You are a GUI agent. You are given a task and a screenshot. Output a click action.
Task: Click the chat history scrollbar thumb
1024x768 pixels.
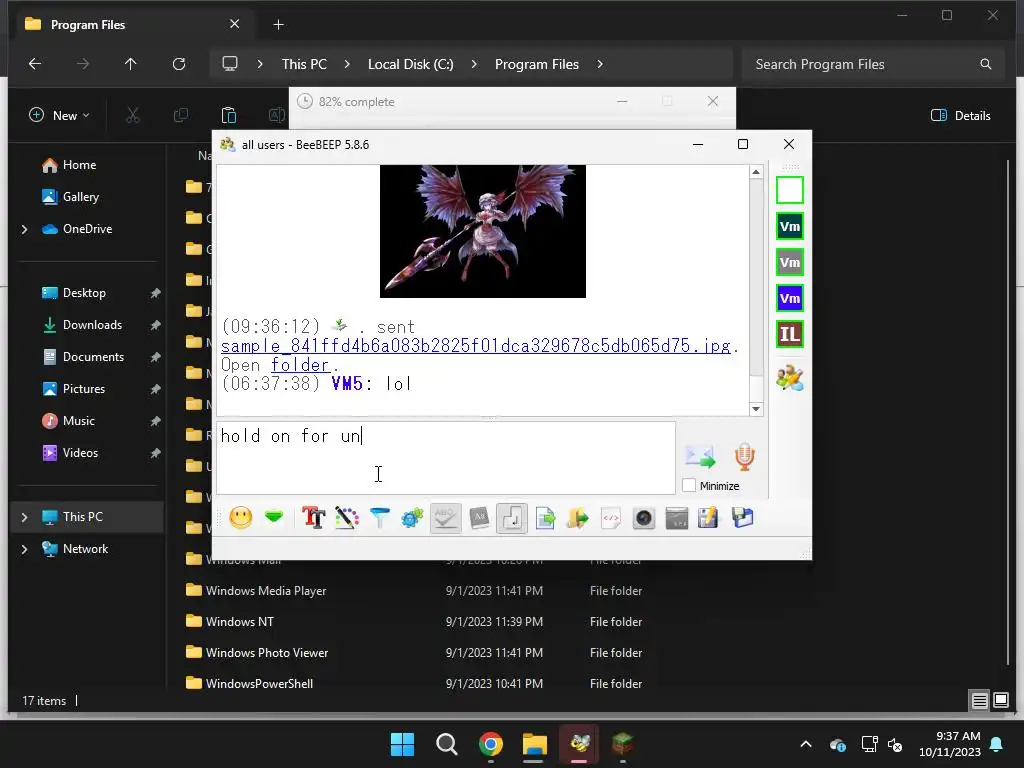(756, 277)
